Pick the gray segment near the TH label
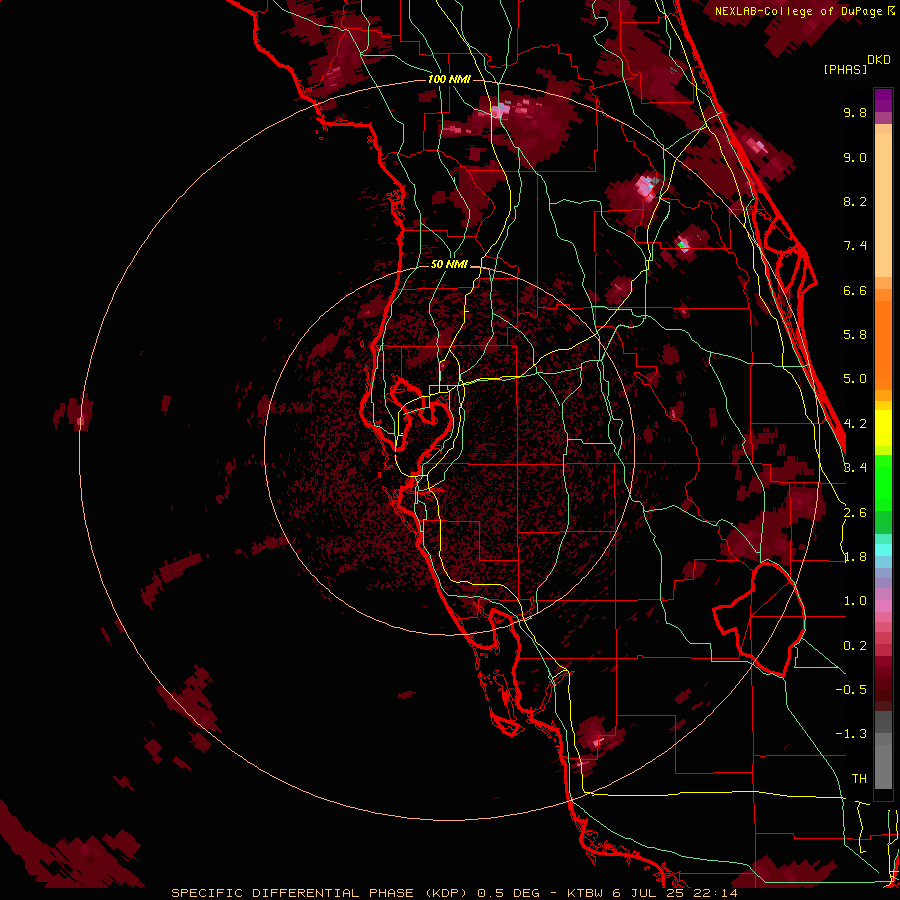Screen dimensions: 900x900 883,766
